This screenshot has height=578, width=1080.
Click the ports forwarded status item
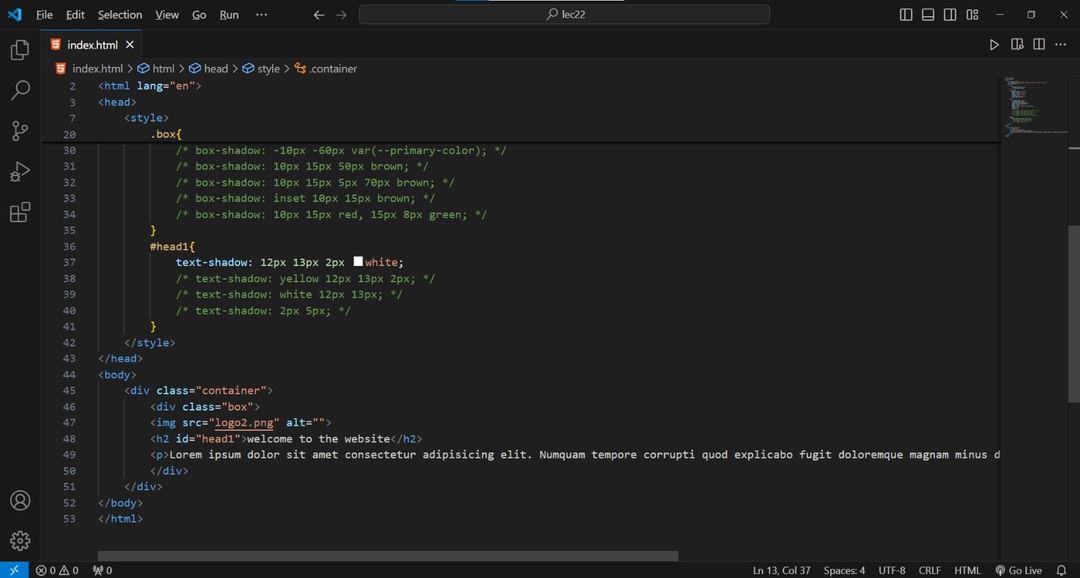tap(102, 570)
